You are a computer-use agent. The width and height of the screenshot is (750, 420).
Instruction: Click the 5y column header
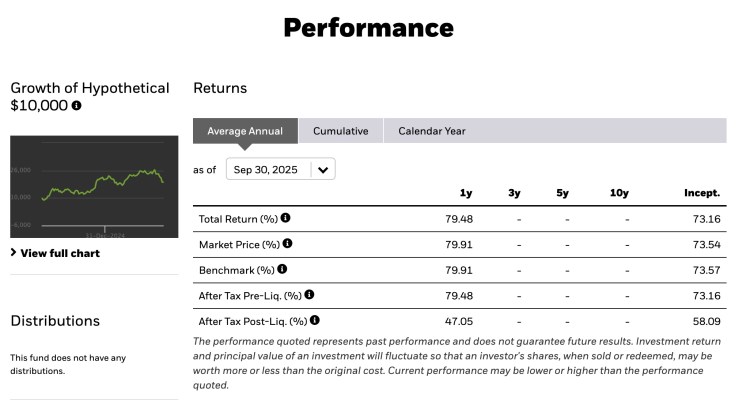click(563, 192)
